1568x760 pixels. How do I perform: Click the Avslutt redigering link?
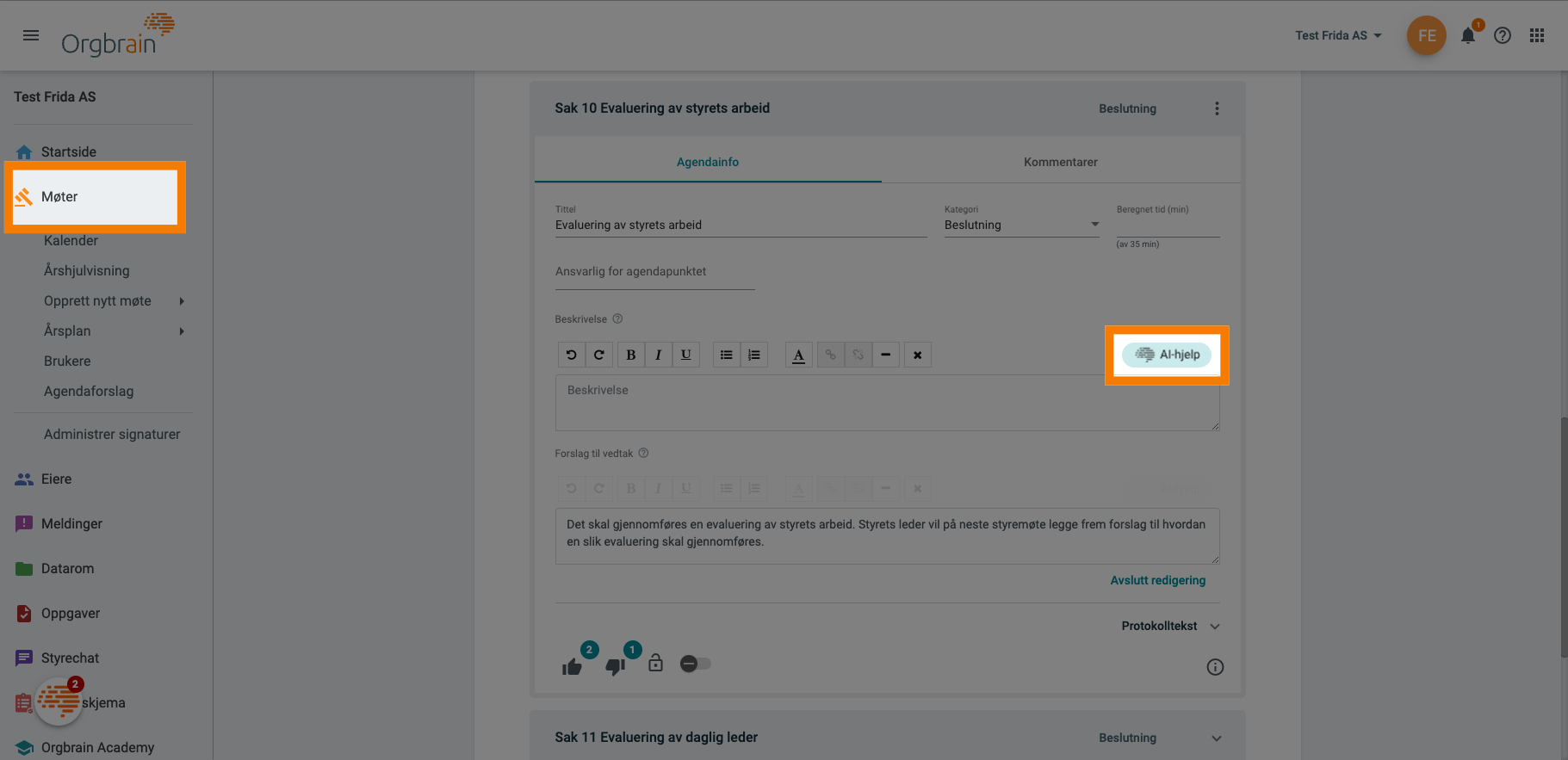click(x=1157, y=580)
